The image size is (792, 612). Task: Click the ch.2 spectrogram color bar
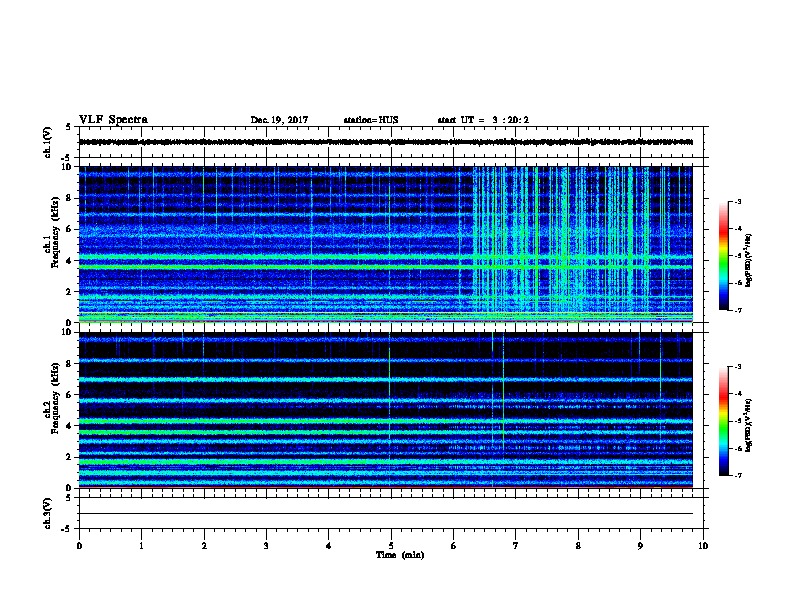pyautogui.click(x=724, y=421)
